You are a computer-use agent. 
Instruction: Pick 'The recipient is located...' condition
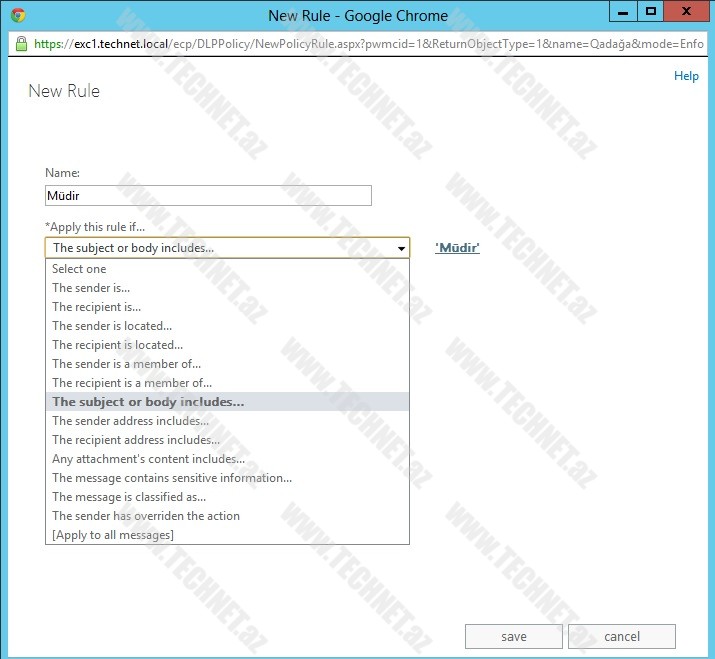click(117, 345)
